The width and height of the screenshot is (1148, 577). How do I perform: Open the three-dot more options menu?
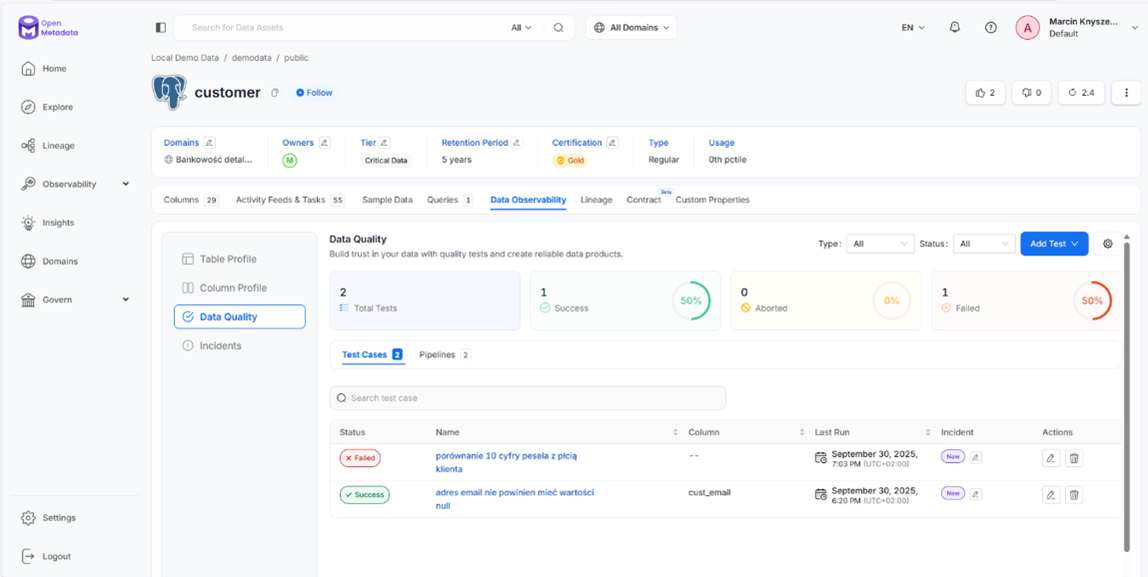coord(1126,93)
